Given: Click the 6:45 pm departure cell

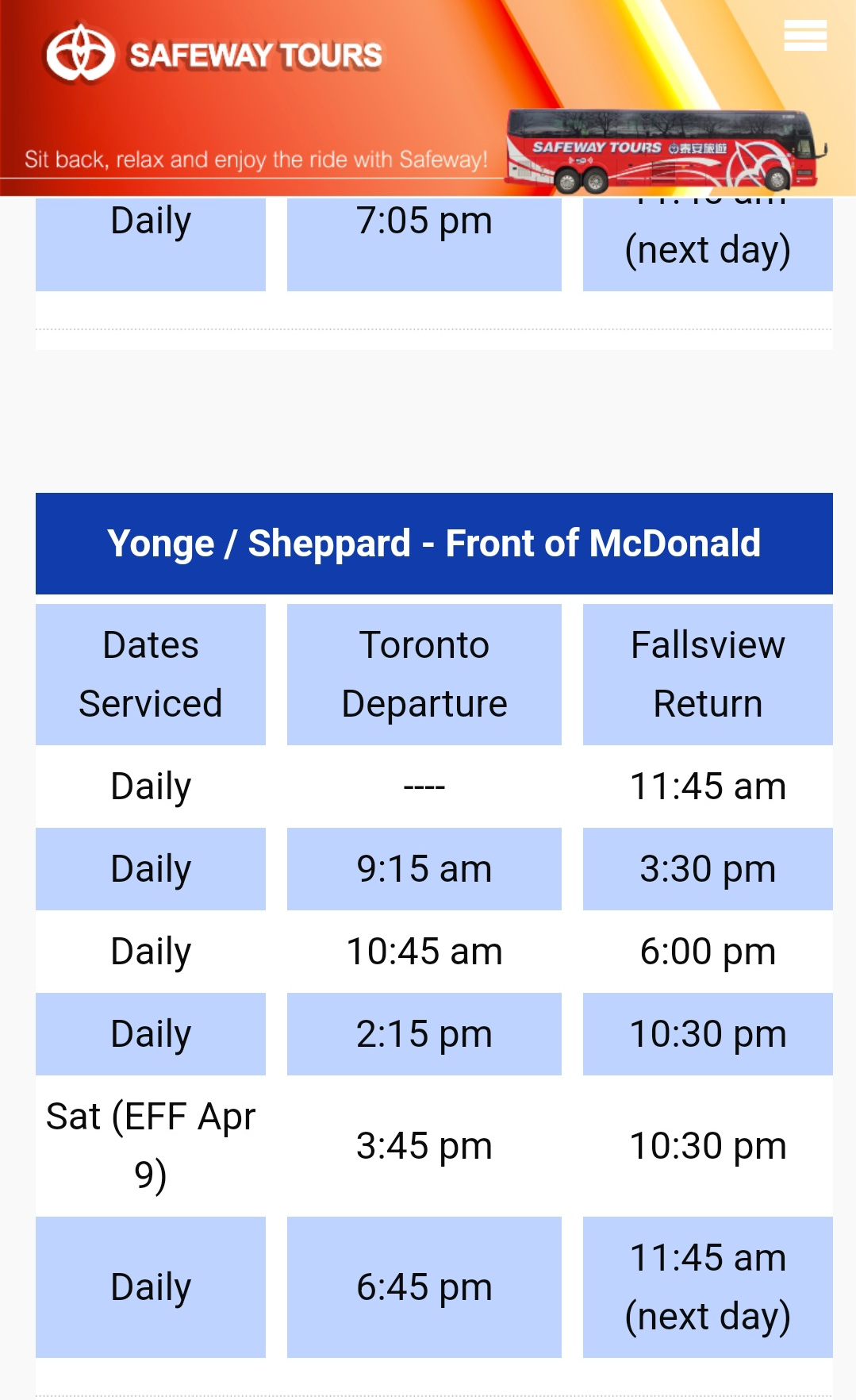Looking at the screenshot, I should (x=424, y=1287).
